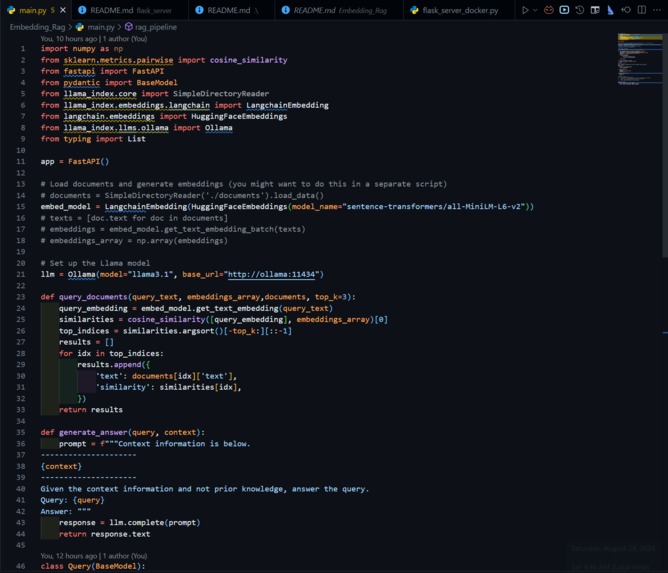668x573 pixels.
Task: Click 'llm.complete(prompt)' on line 43
Action: [x=155, y=523]
